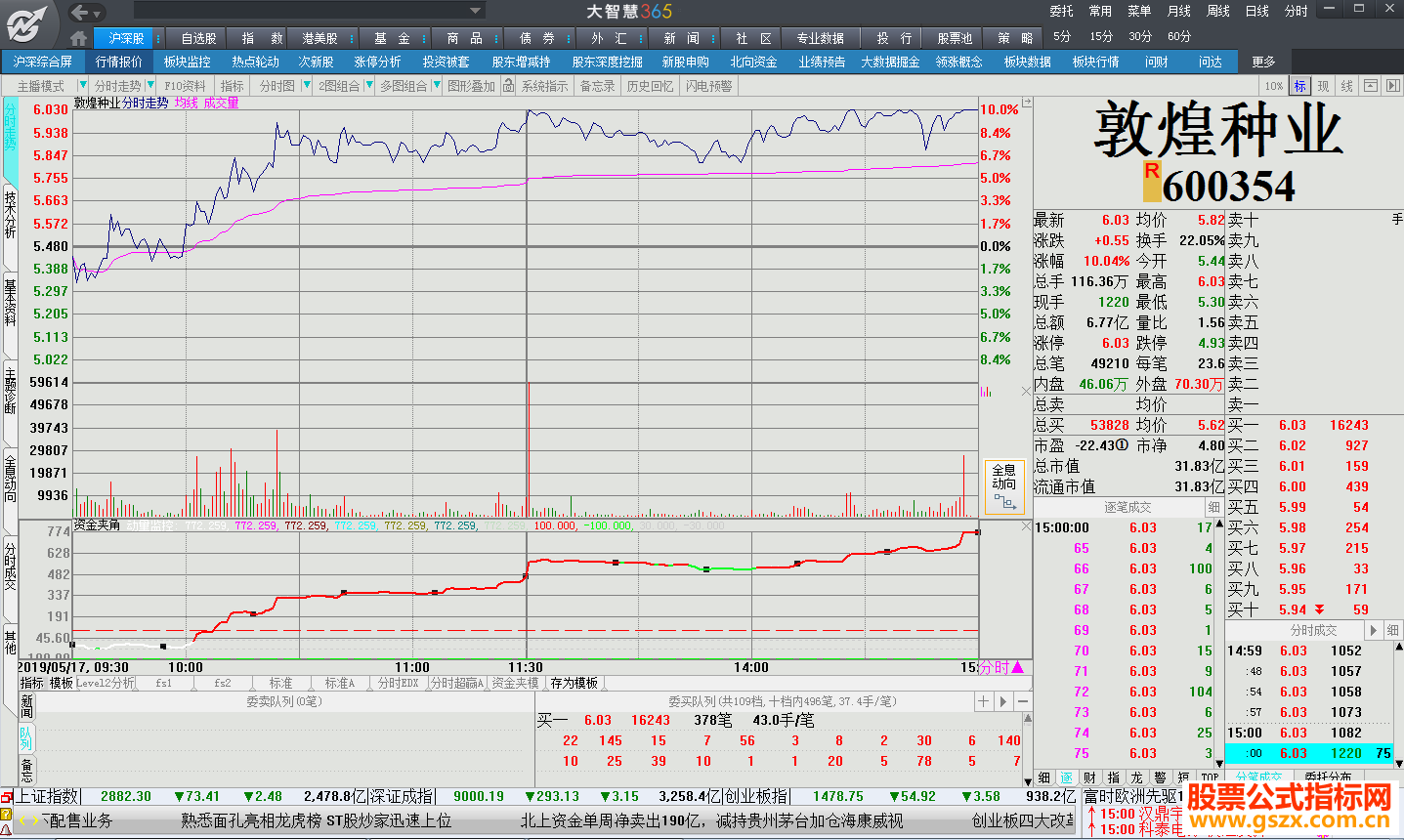
Task: Click the F10资料 button
Action: (186, 86)
